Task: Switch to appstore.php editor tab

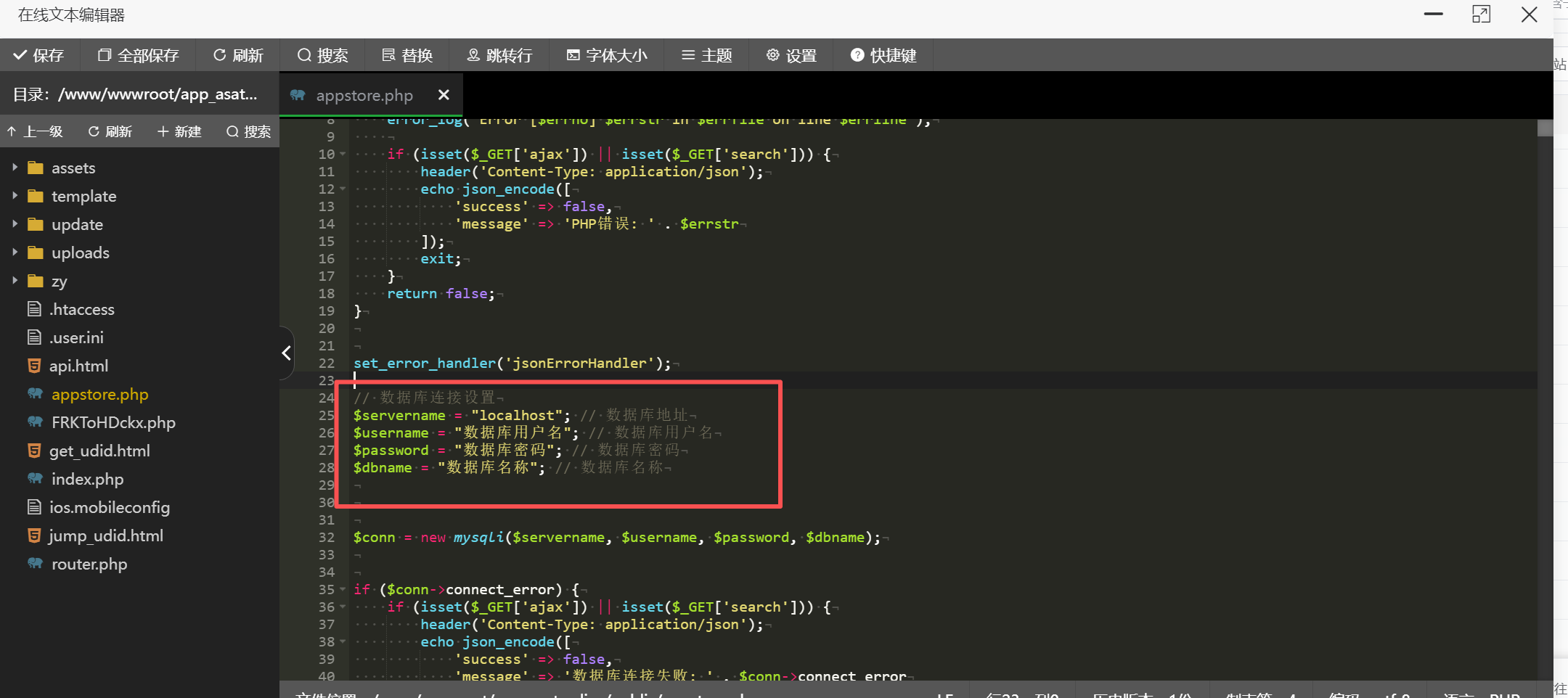Action: click(363, 95)
